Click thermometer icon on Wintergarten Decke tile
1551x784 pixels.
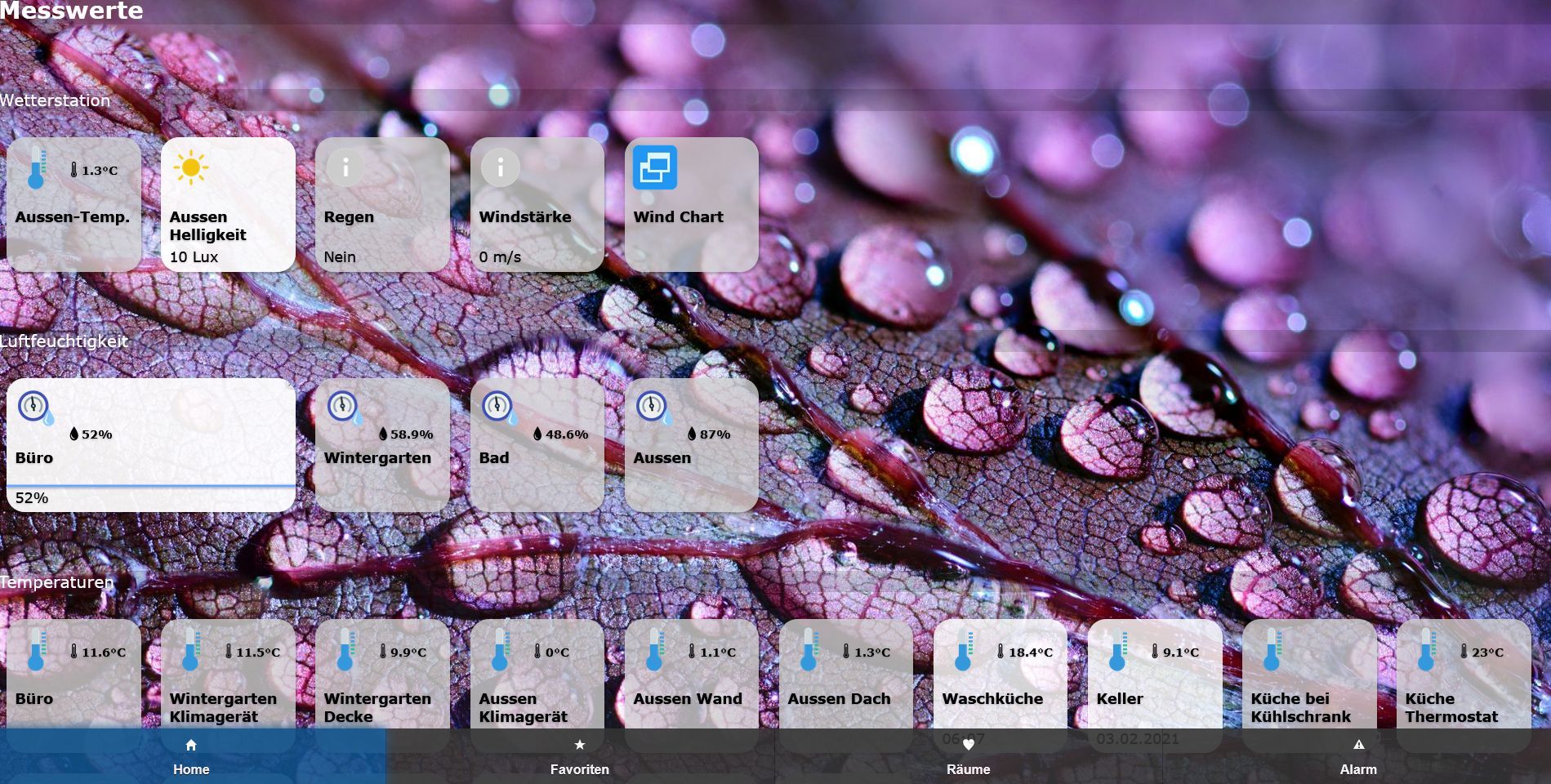tap(346, 649)
